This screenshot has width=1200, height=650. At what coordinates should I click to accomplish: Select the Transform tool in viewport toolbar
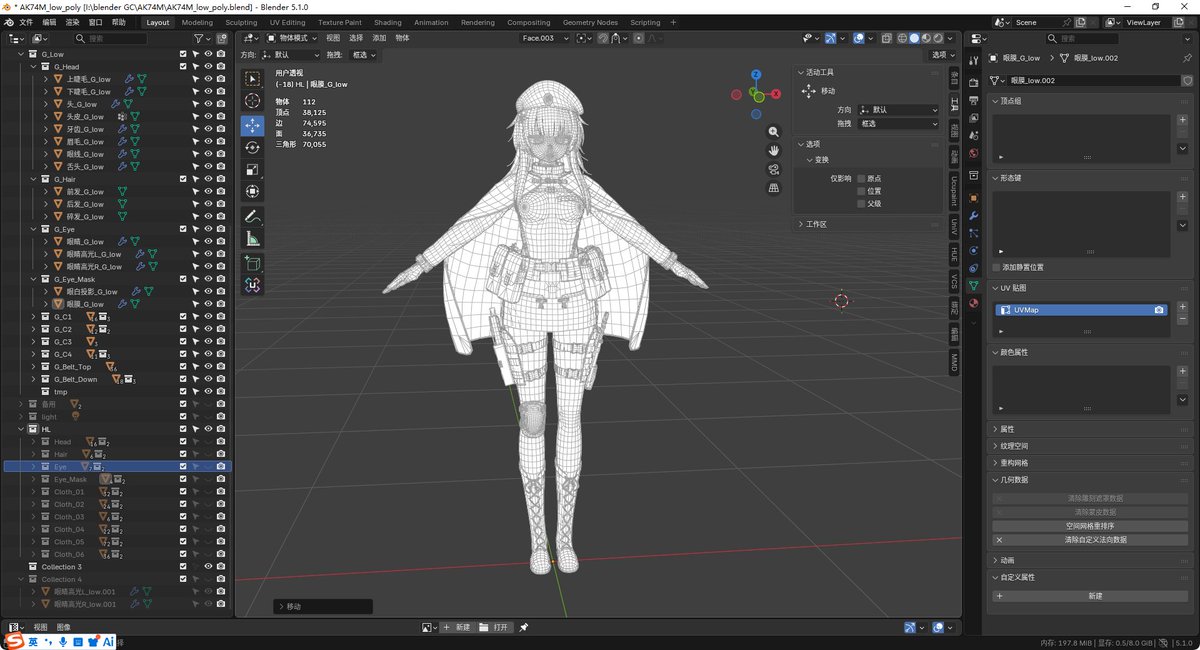[252, 191]
